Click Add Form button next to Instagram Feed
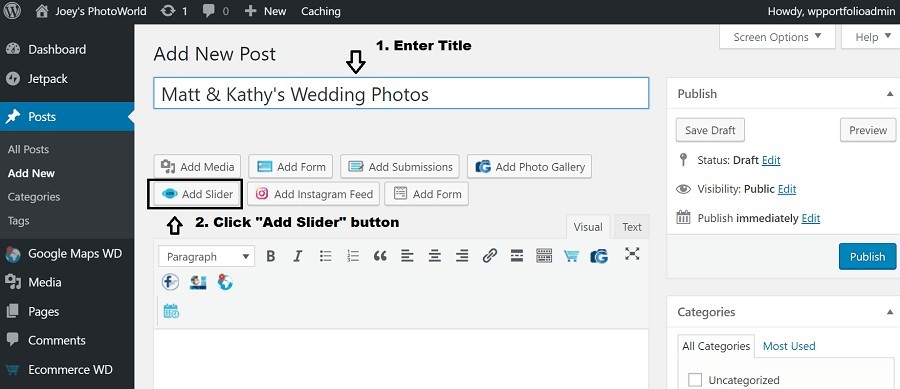The width and height of the screenshot is (900, 389). coord(426,194)
